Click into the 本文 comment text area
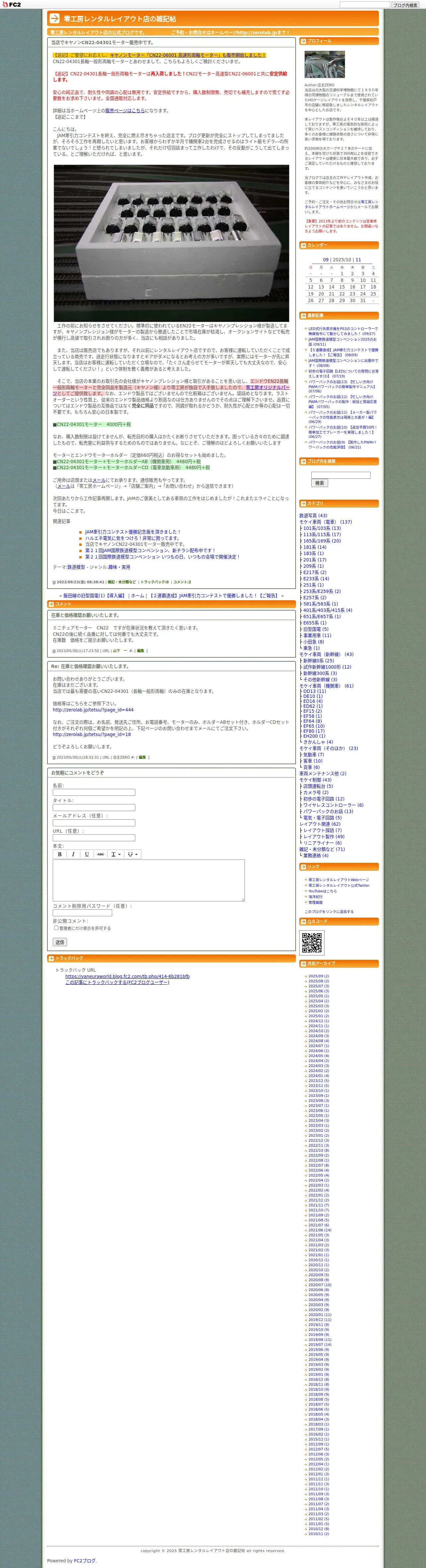 (x=149, y=880)
